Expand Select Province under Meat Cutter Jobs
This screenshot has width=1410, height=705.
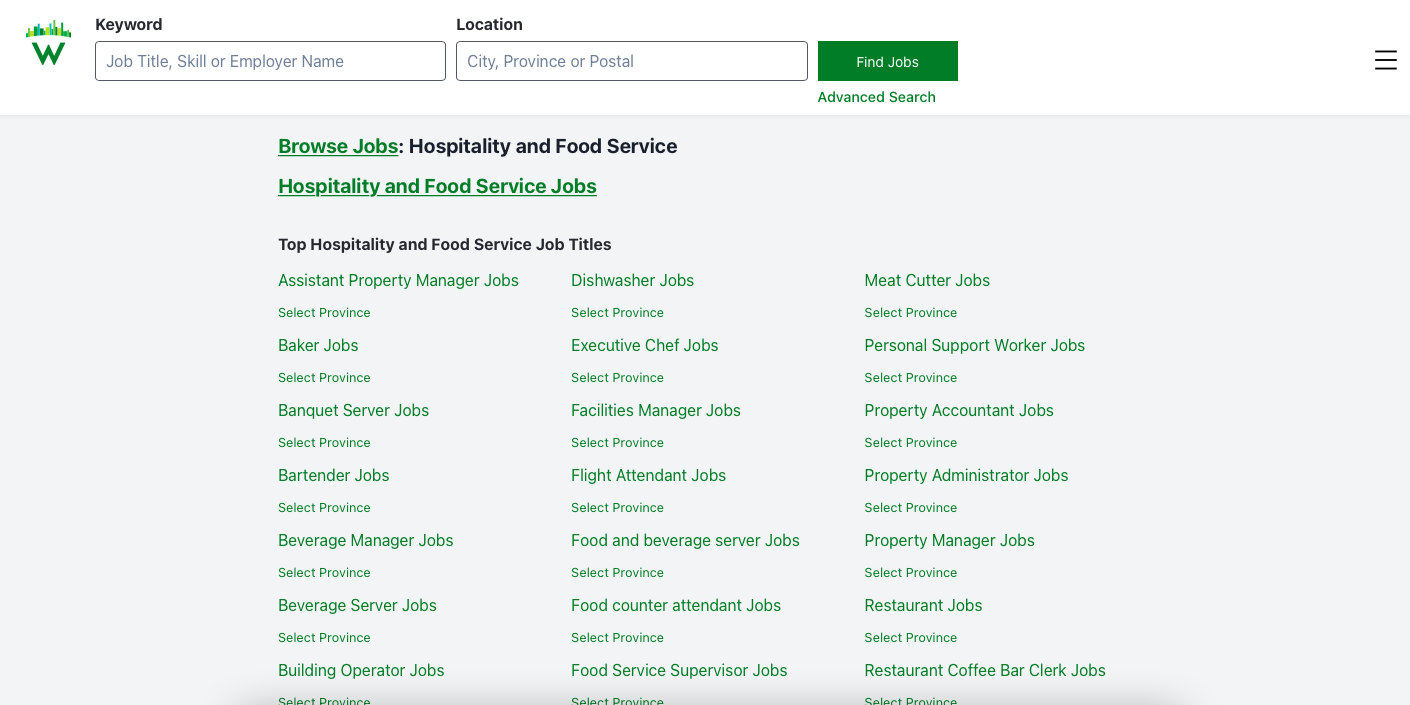click(910, 313)
